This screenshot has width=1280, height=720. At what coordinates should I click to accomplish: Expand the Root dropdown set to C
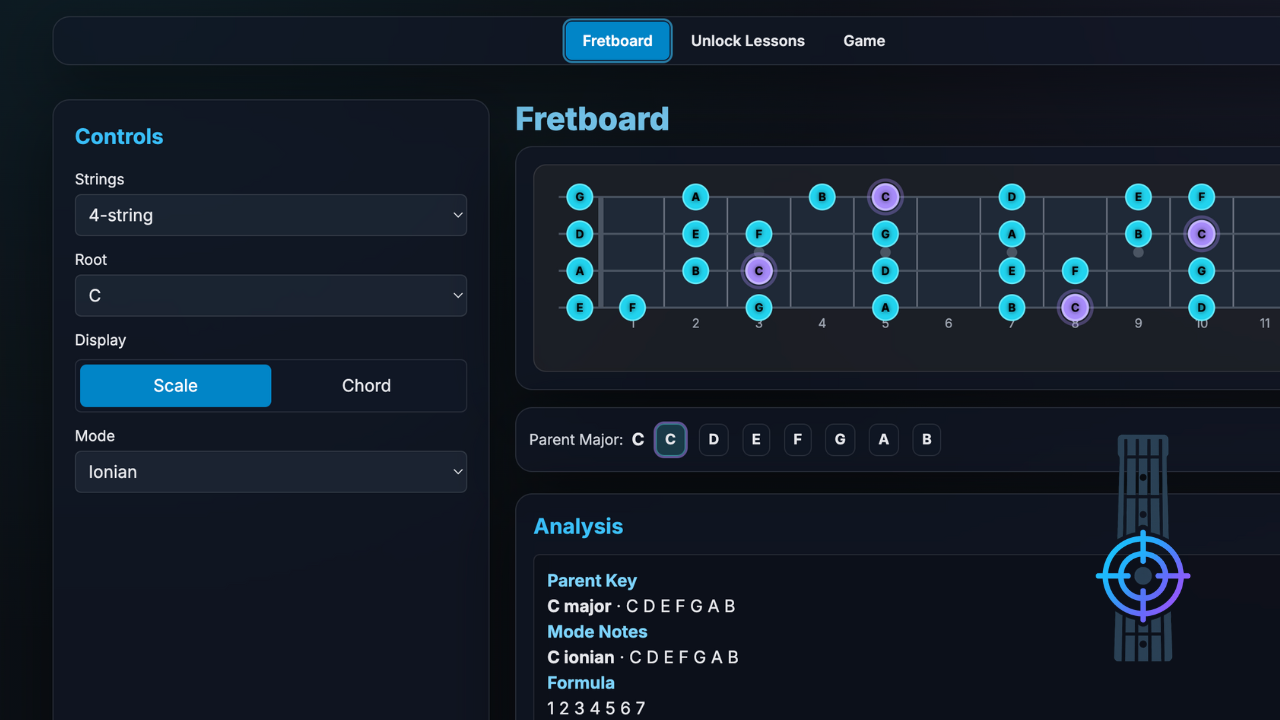[x=271, y=296]
